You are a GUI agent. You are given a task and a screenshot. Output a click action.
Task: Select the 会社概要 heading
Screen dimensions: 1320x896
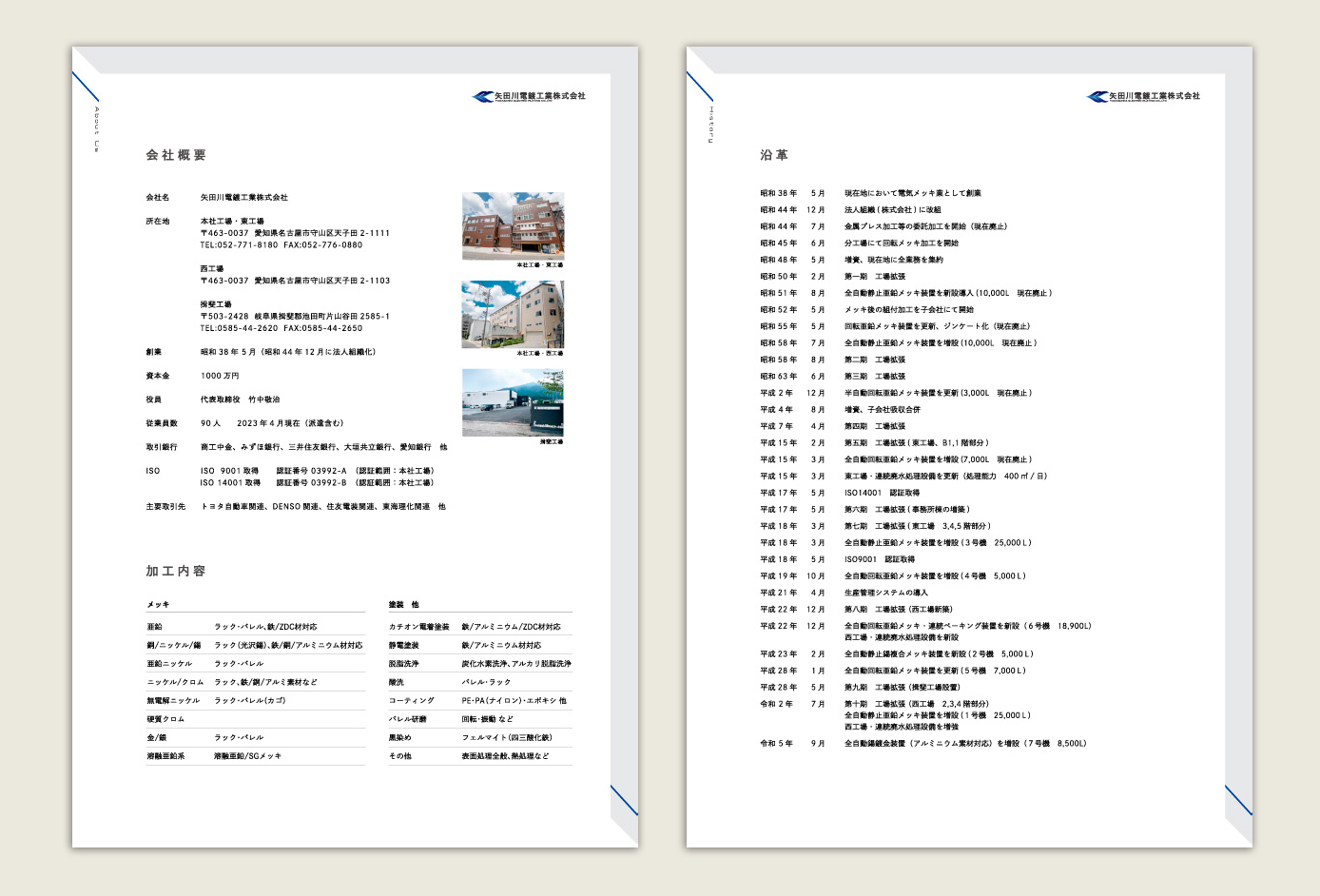point(176,155)
